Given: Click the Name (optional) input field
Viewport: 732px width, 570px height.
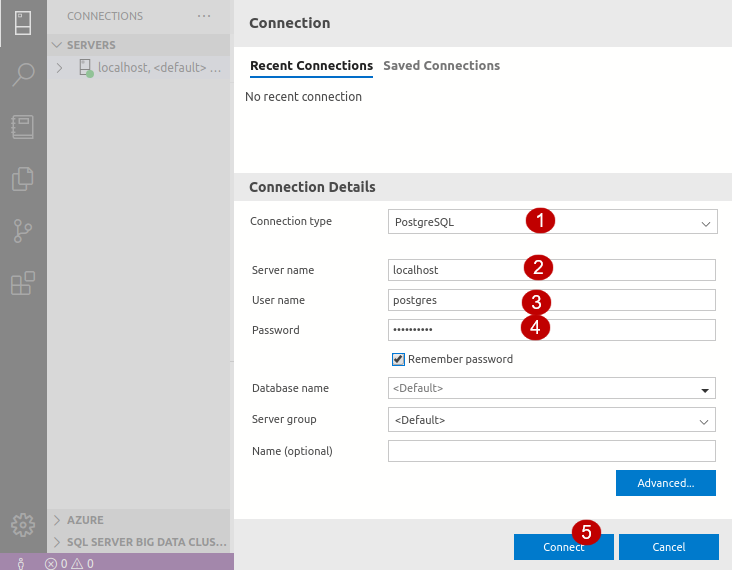Looking at the screenshot, I should (x=552, y=451).
